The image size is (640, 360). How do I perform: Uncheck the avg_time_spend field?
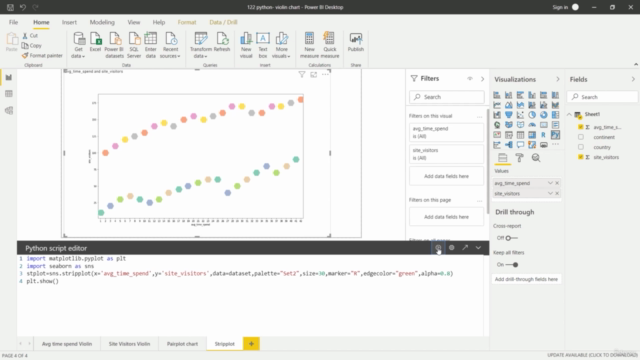[580, 127]
